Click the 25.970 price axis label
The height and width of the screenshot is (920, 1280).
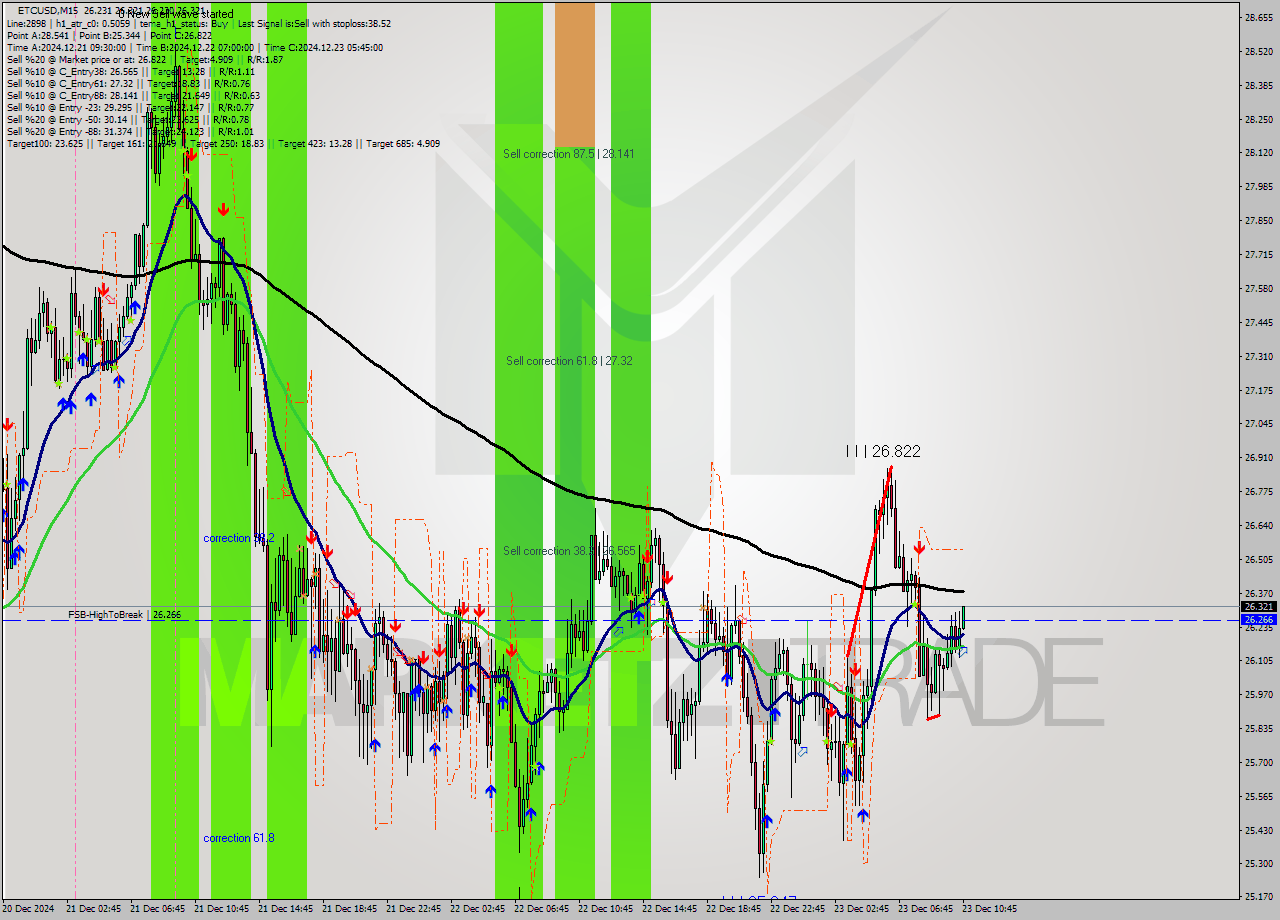[x=1258, y=694]
